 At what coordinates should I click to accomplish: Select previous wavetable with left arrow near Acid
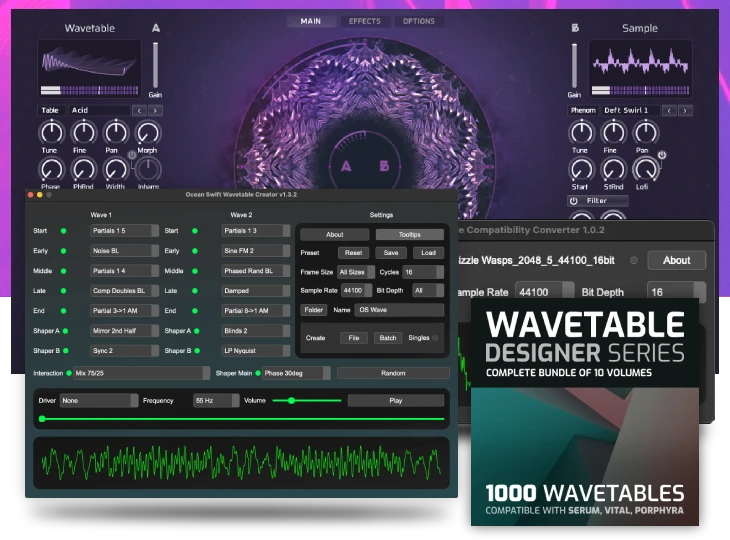point(139,111)
